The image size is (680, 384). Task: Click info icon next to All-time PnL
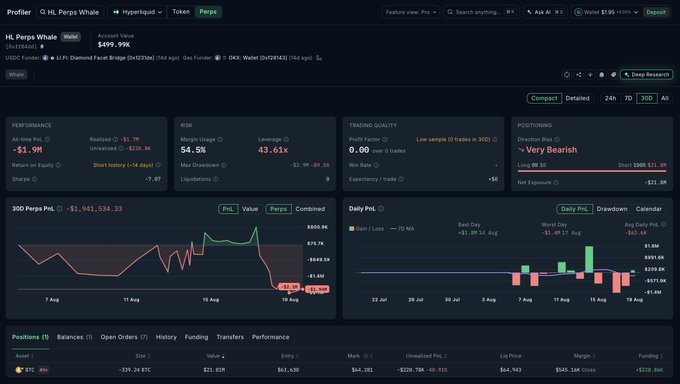click(x=47, y=139)
